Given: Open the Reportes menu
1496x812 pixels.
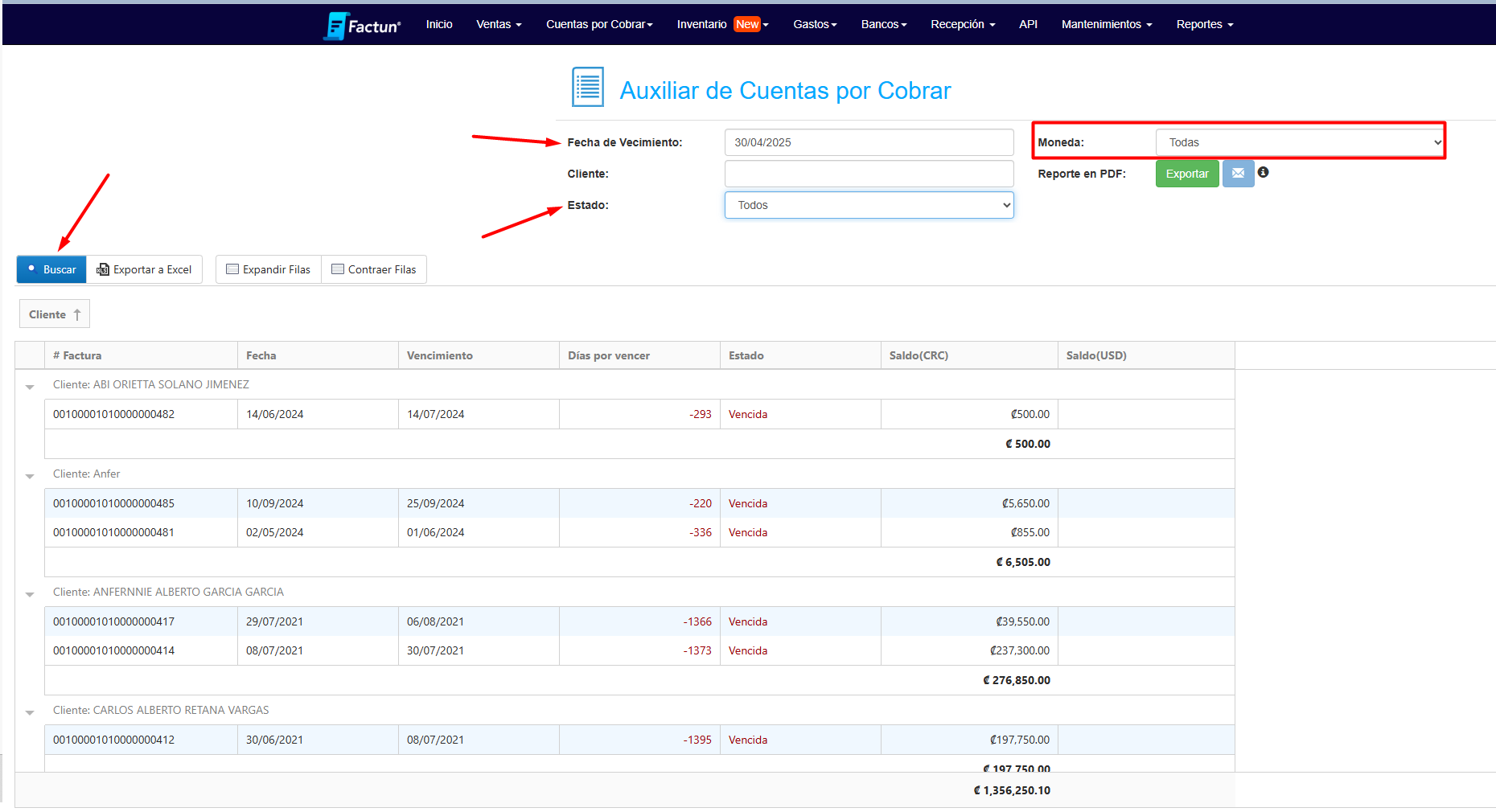Looking at the screenshot, I should click(x=1205, y=24).
